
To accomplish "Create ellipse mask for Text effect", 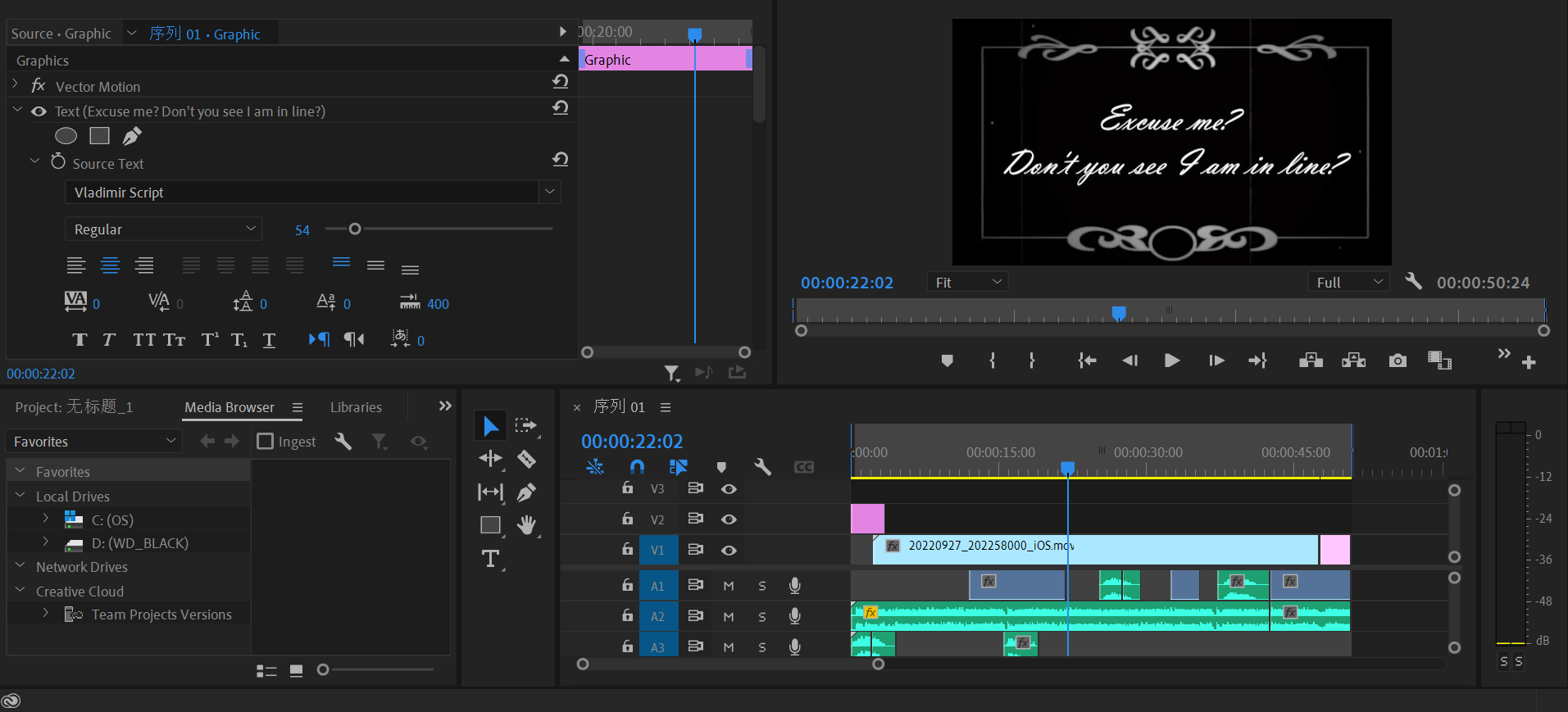I will pos(66,136).
